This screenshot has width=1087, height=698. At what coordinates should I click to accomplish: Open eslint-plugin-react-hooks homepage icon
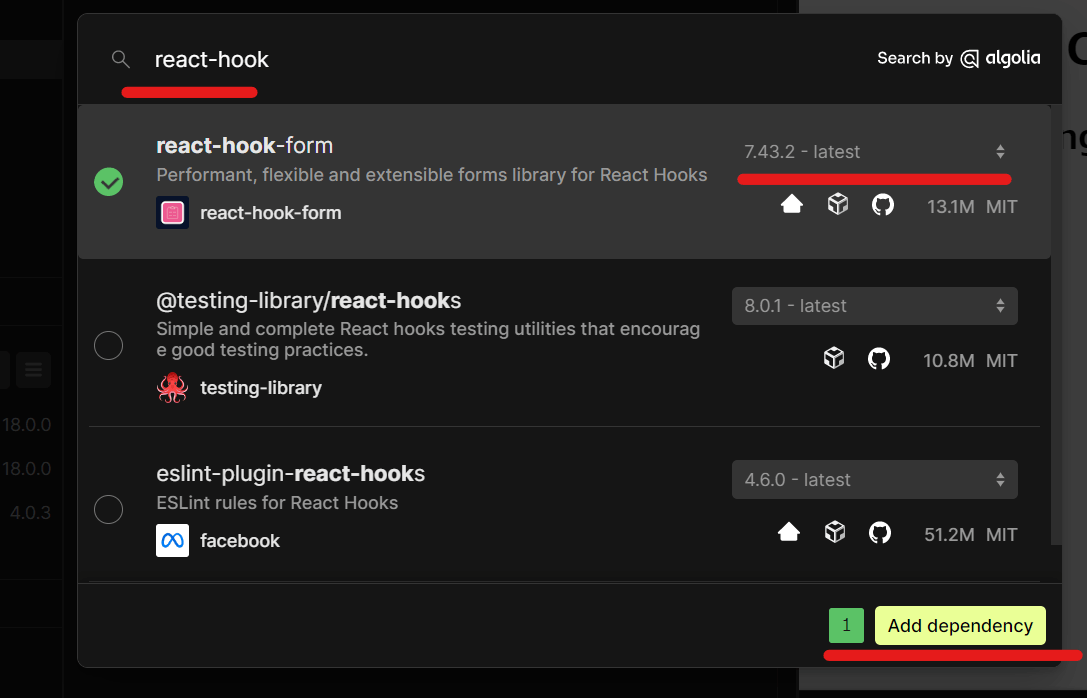point(789,532)
